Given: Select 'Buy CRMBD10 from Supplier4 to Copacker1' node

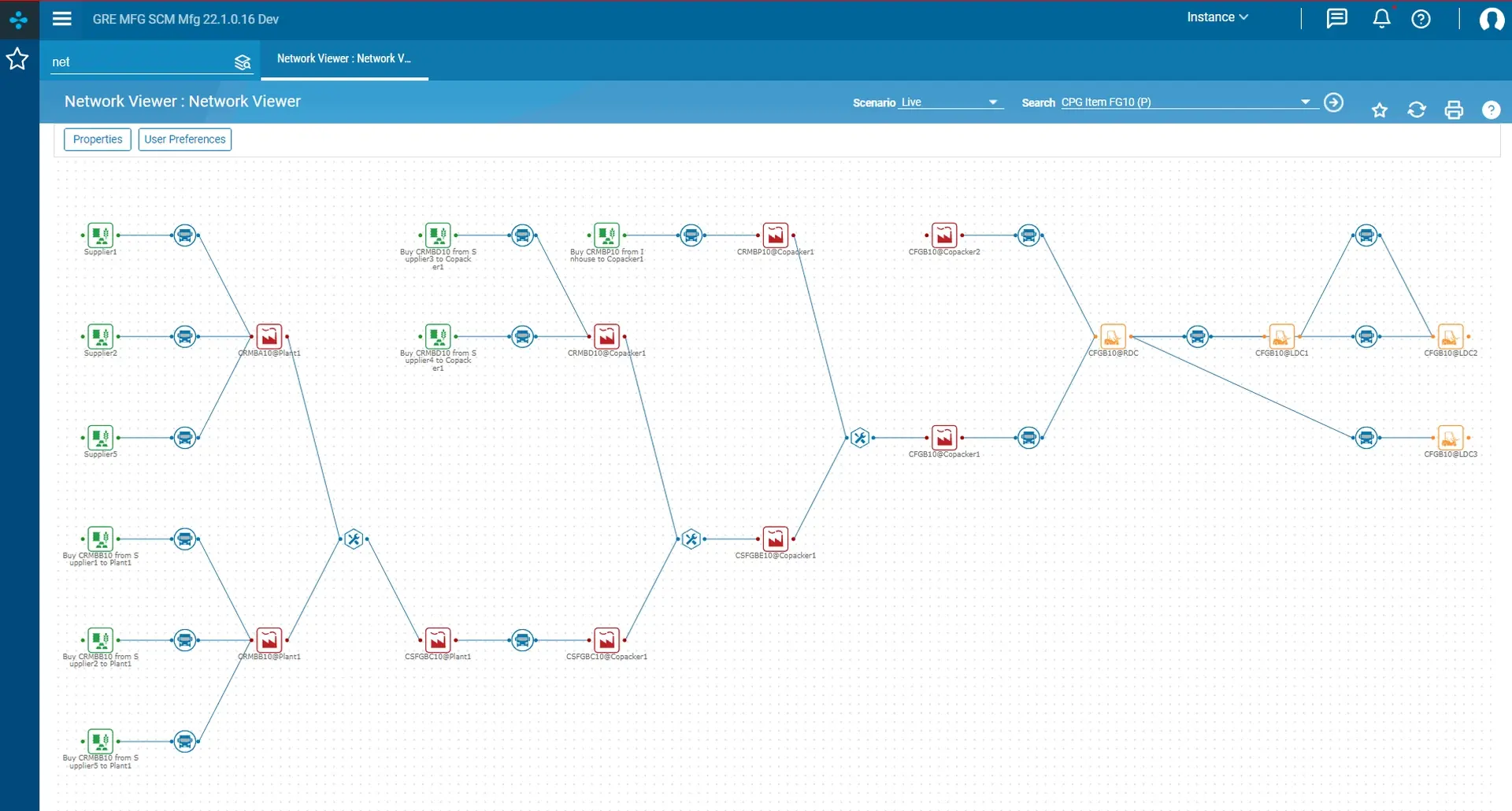Looking at the screenshot, I should tap(438, 337).
